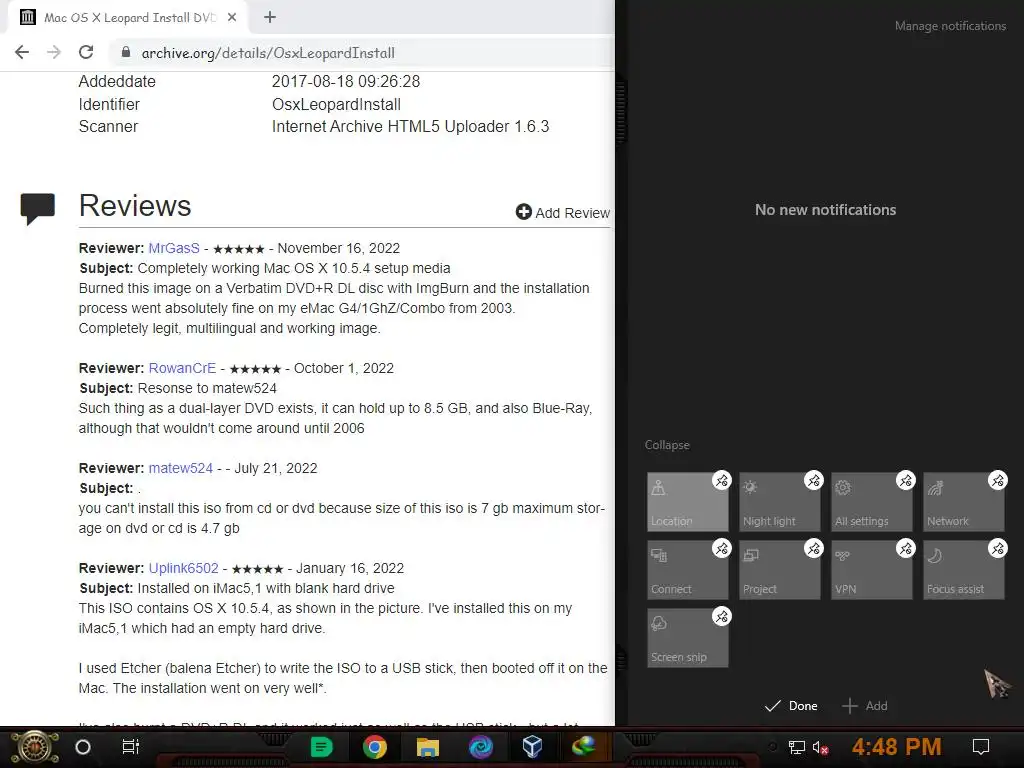Viewport: 1024px width, 768px height.
Task: Open Cortana search circle
Action: (83, 747)
